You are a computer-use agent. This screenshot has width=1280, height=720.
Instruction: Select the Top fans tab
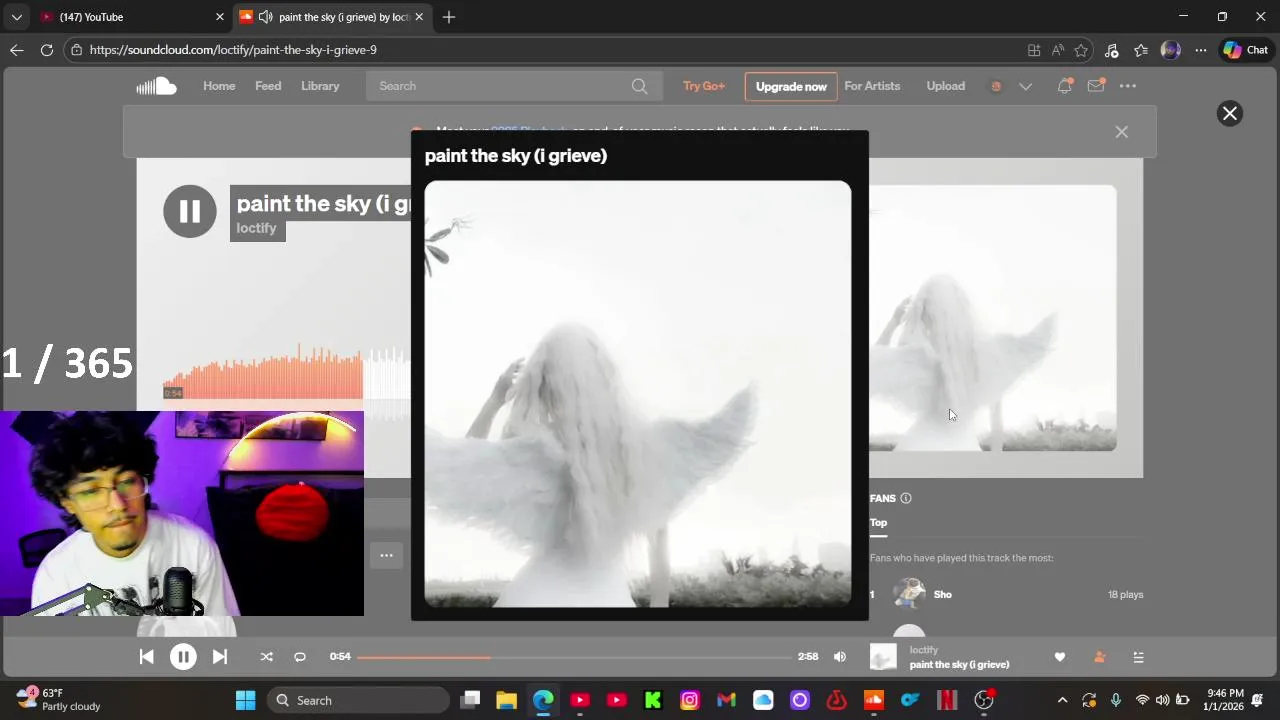[x=878, y=523]
